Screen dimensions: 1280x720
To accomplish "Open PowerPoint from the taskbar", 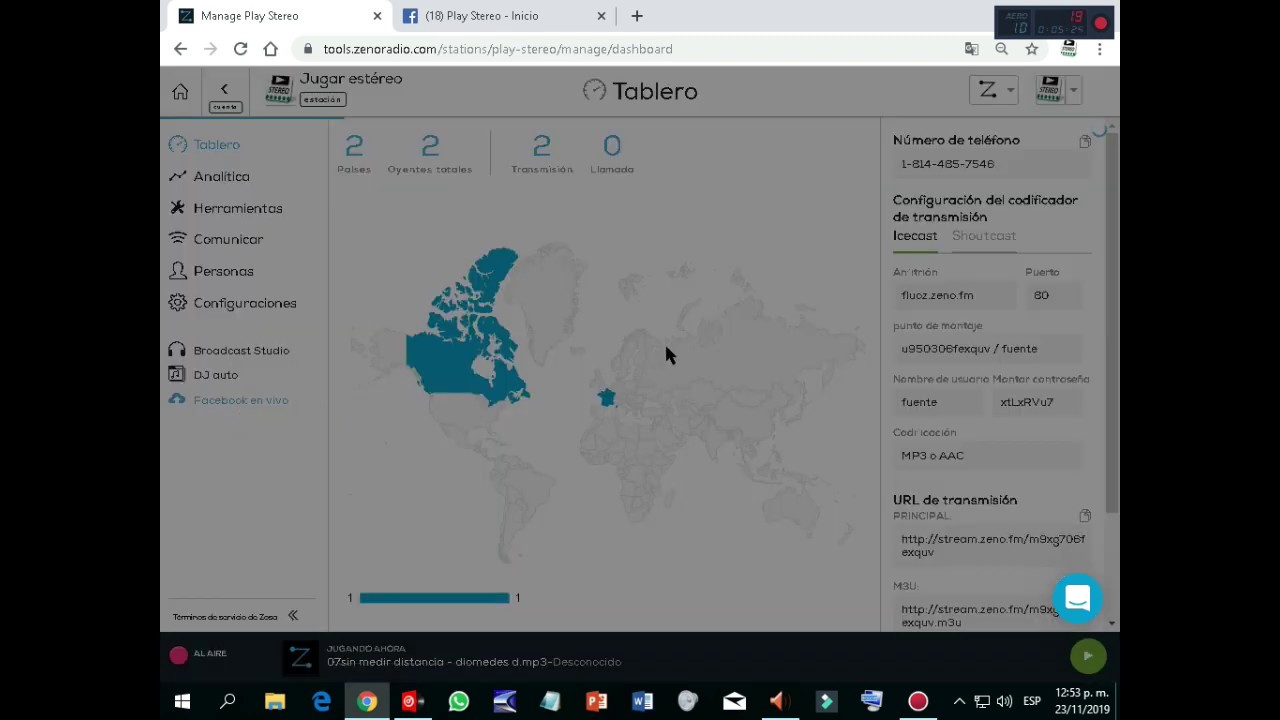I will point(597,702).
